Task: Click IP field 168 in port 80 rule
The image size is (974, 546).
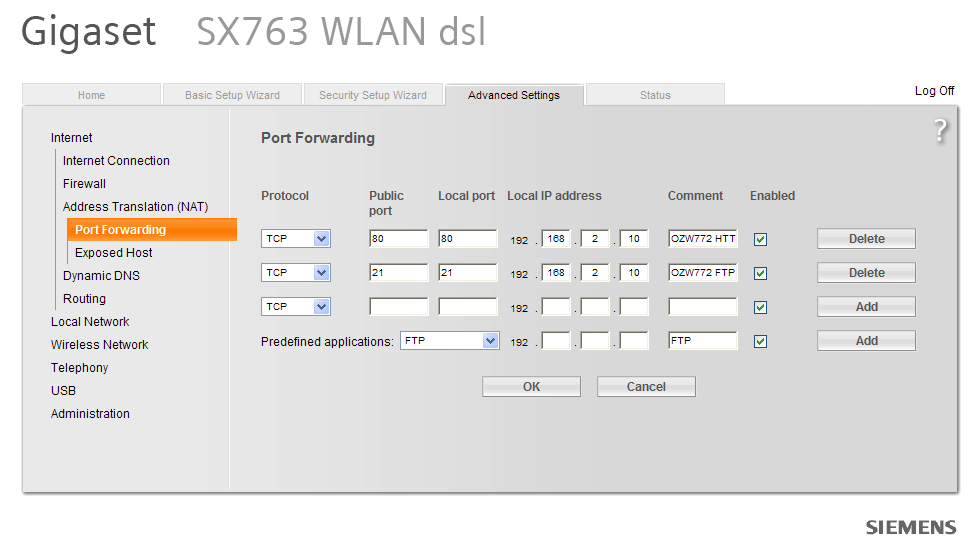Action: coord(556,239)
